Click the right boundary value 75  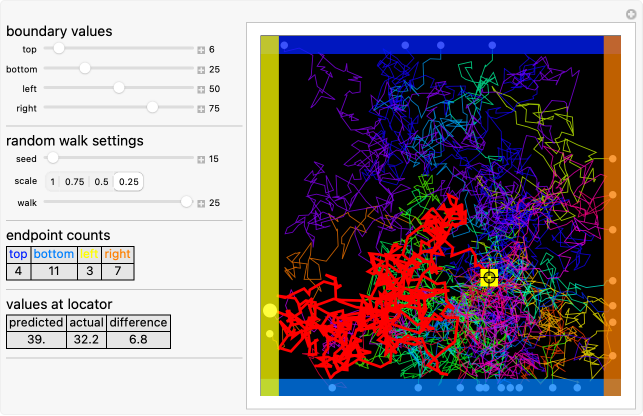[x=214, y=109]
